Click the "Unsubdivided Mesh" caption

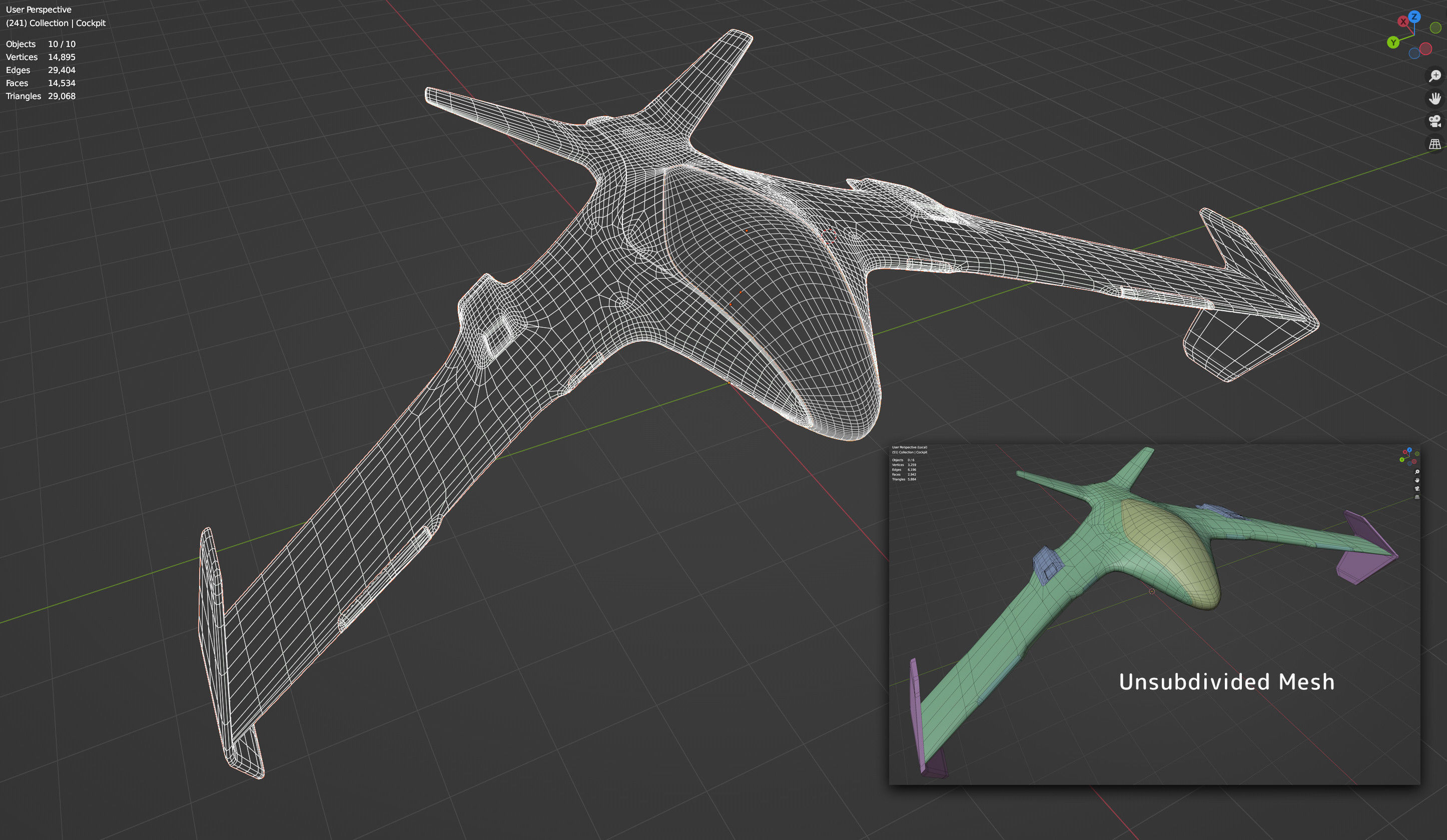pyautogui.click(x=1226, y=681)
